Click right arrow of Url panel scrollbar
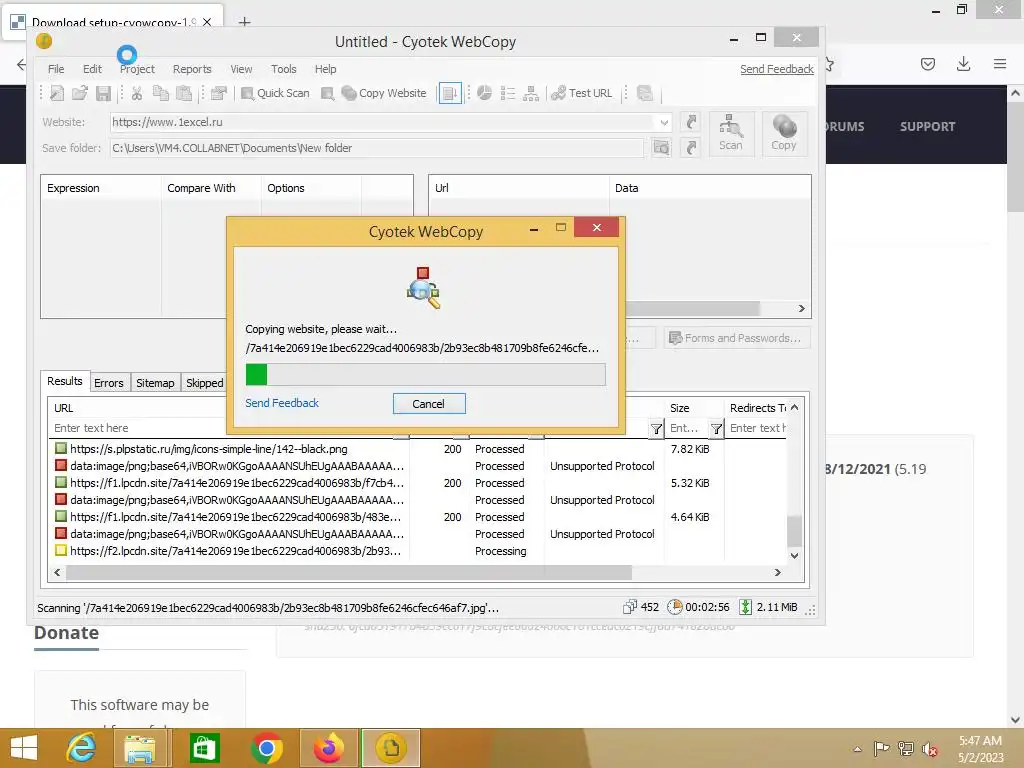This screenshot has width=1024, height=768. [801, 308]
